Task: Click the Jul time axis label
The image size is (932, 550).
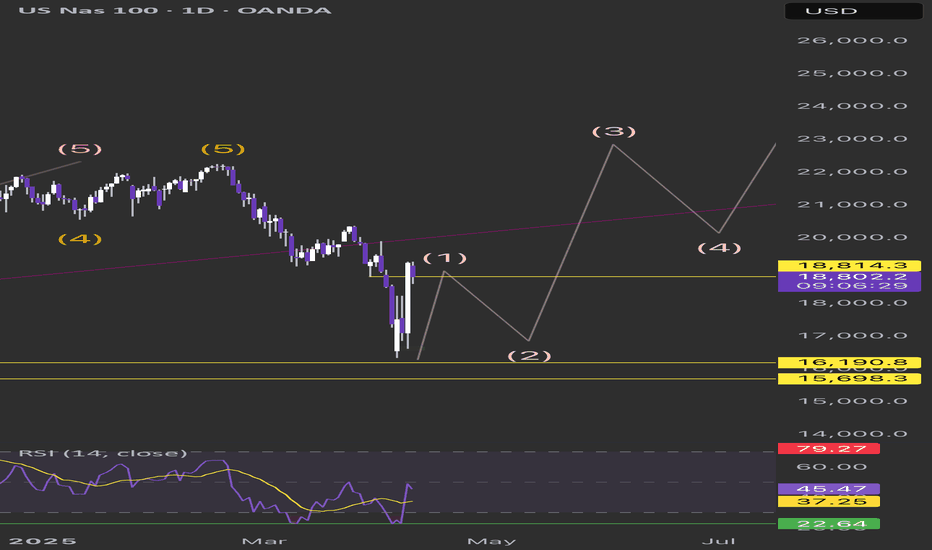Action: pos(719,541)
